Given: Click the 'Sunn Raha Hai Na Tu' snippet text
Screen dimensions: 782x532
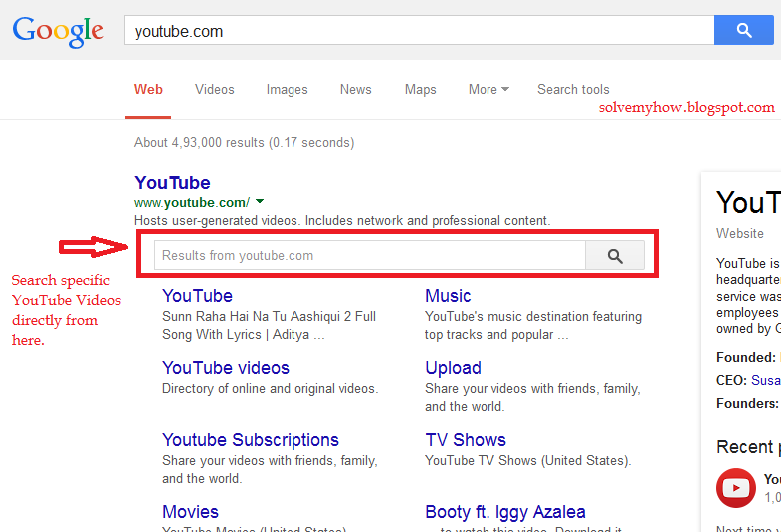Looking at the screenshot, I should pyautogui.click(x=269, y=325).
